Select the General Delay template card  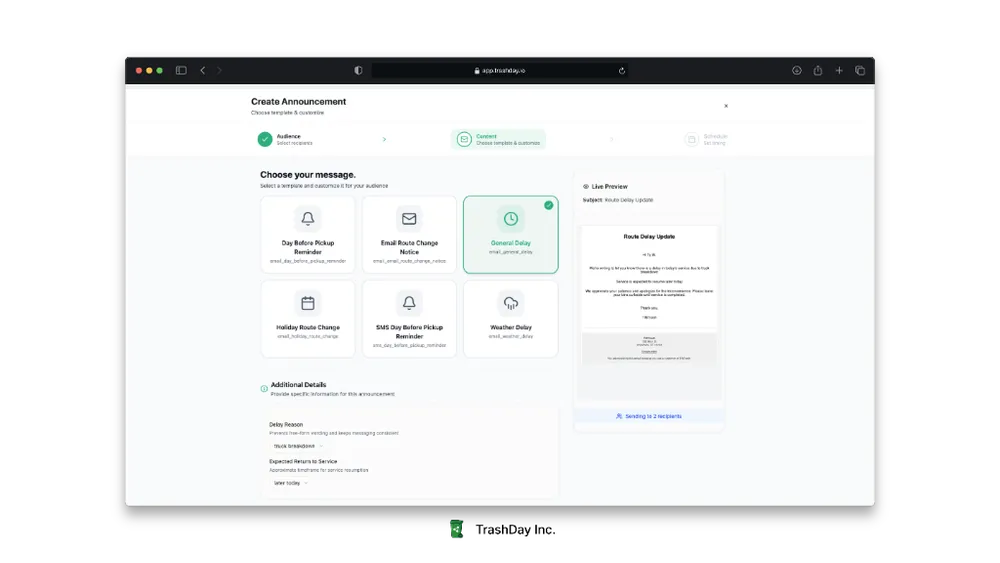coord(510,235)
